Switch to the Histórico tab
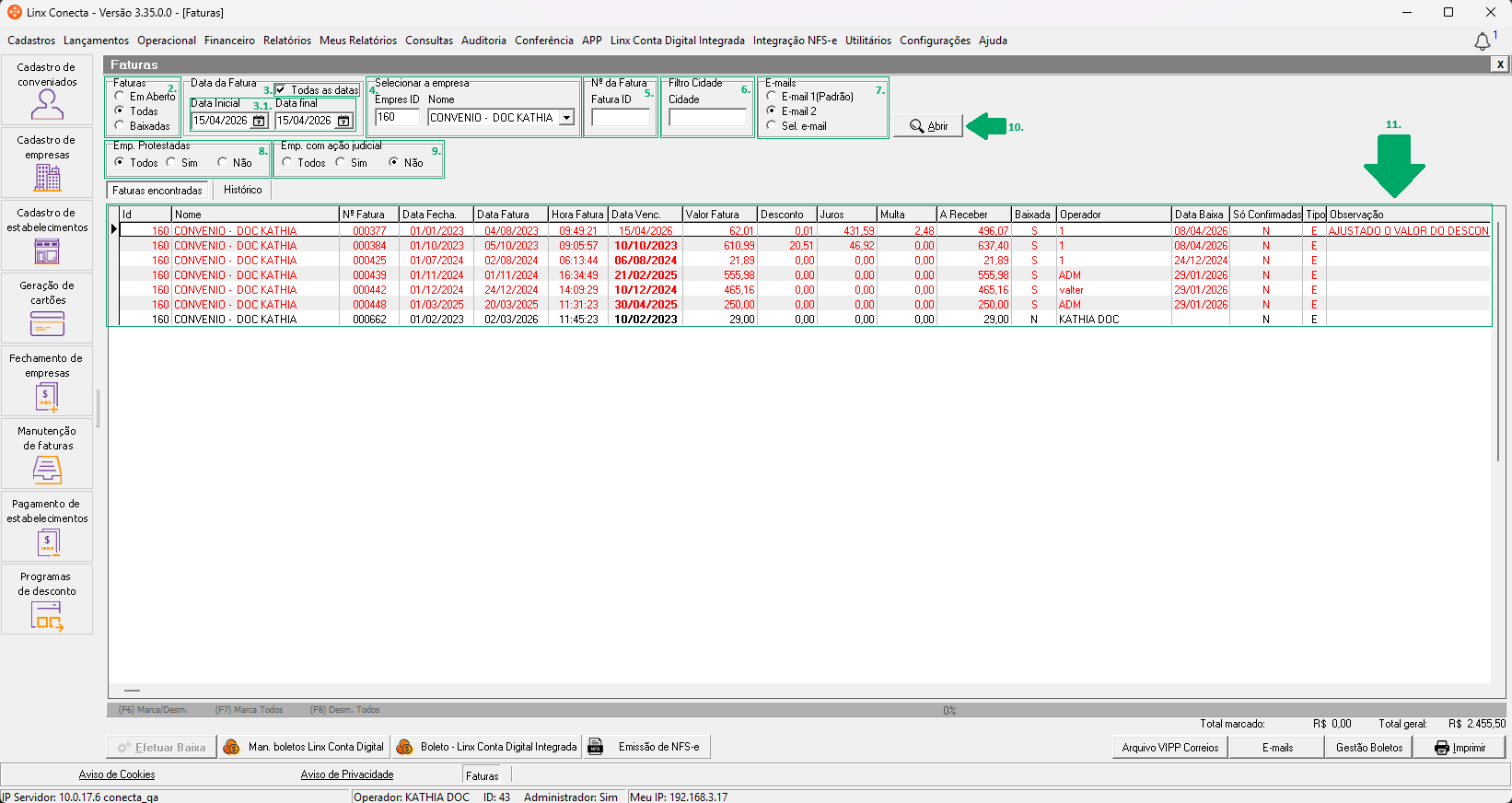Image resolution: width=1512 pixels, height=803 pixels. [242, 190]
